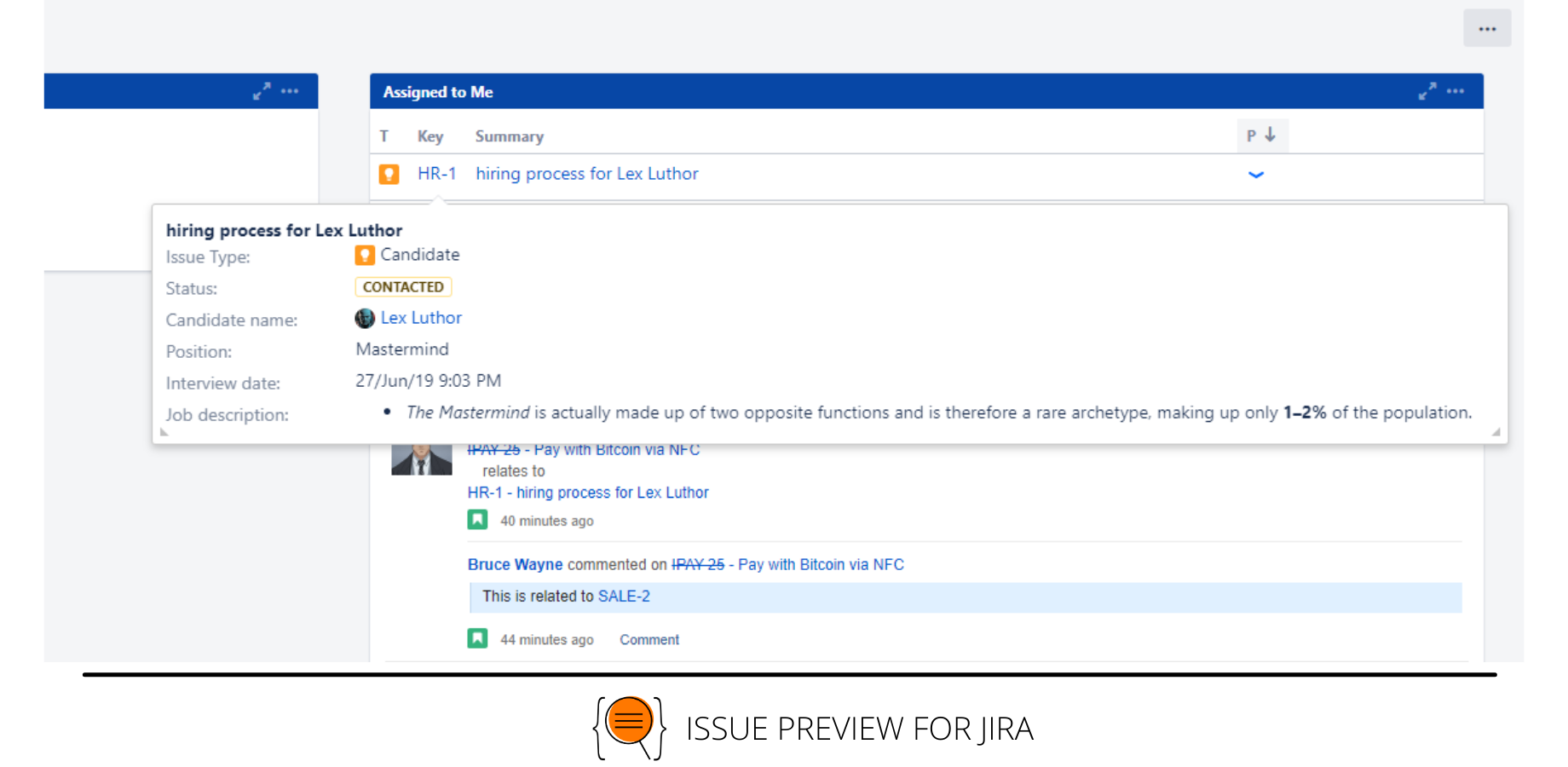Click the Candidate issue type icon in preview
The image size is (1568, 767).
tap(365, 255)
